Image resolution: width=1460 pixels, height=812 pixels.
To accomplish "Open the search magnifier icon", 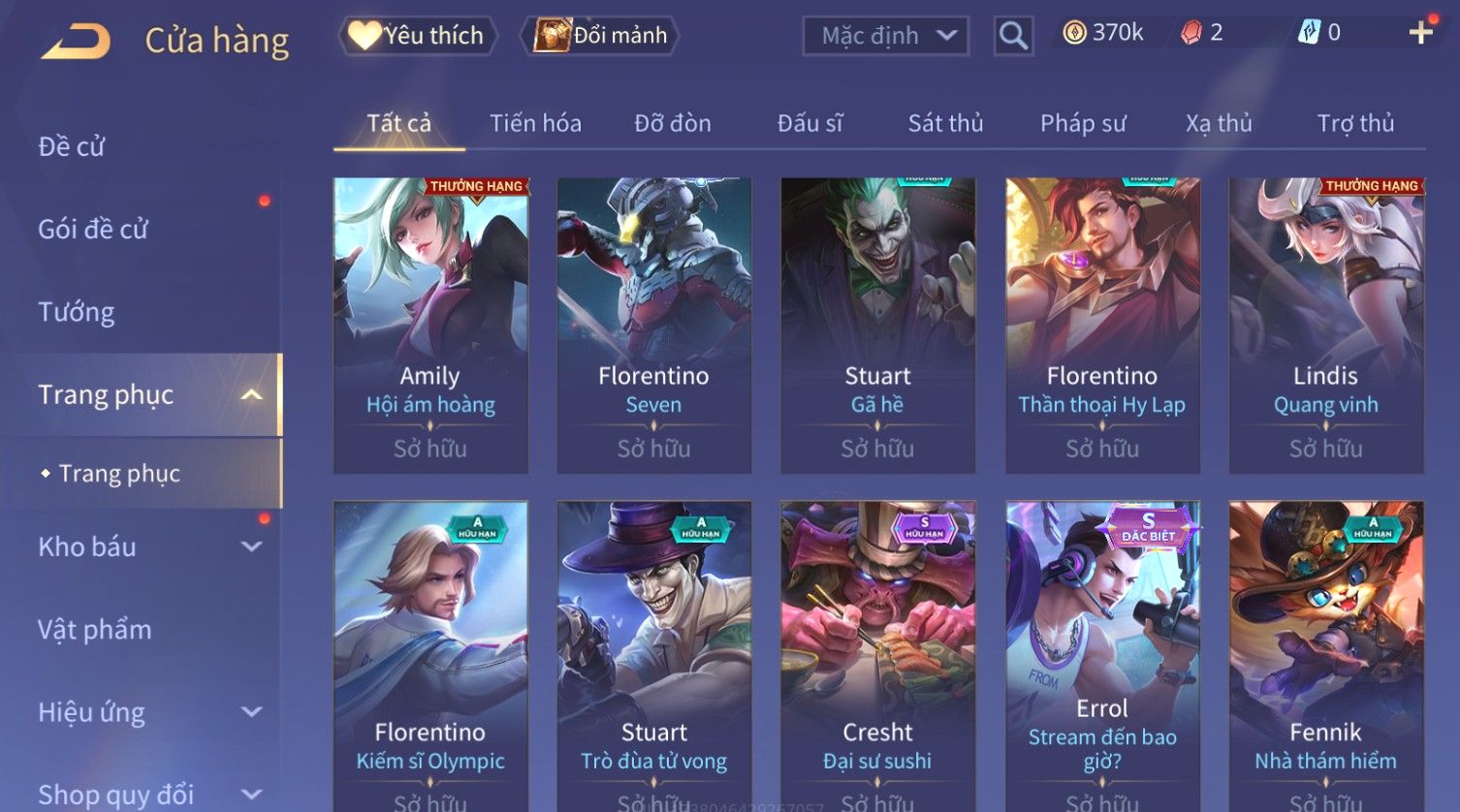I will 1013,37.
